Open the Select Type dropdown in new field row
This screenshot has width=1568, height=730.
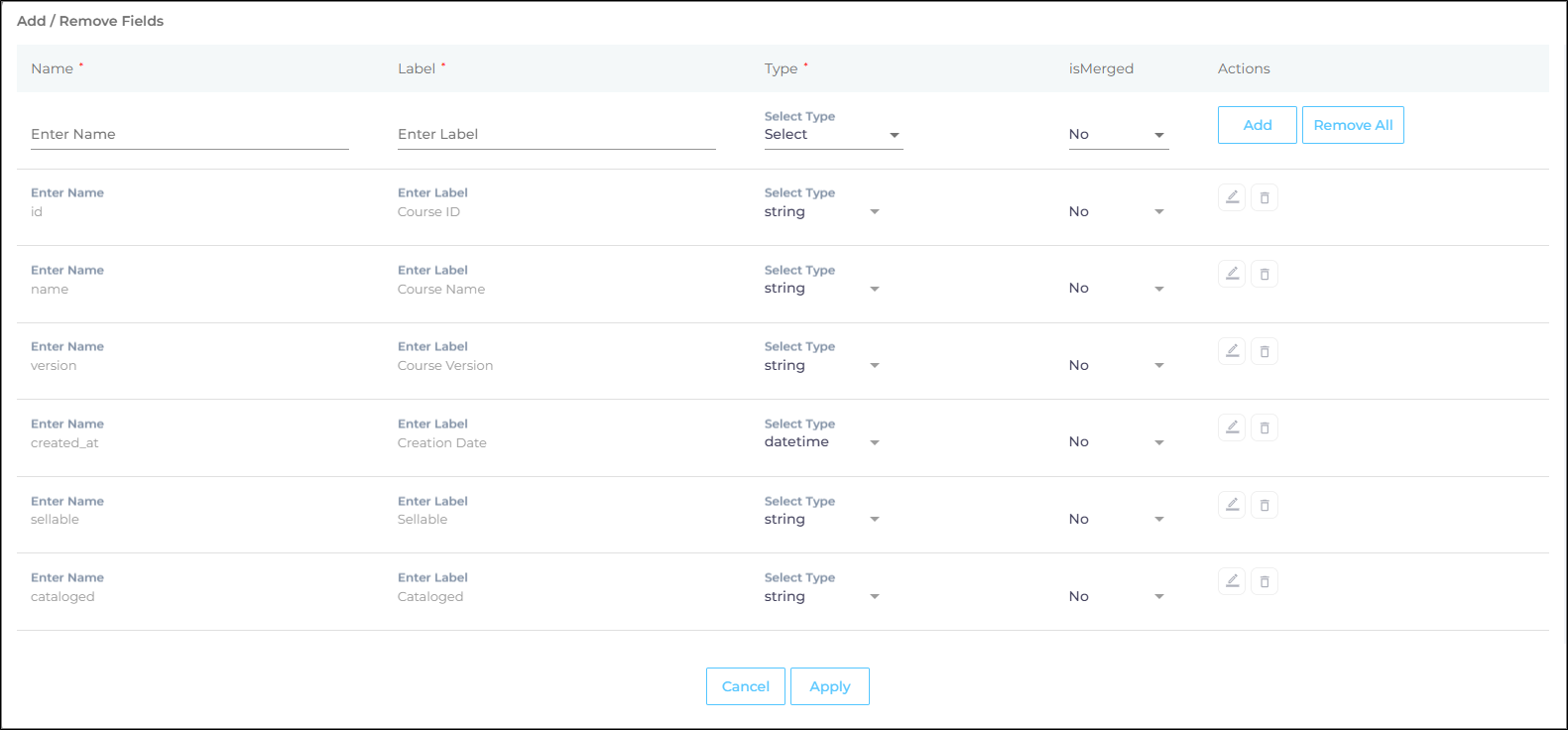(x=832, y=135)
